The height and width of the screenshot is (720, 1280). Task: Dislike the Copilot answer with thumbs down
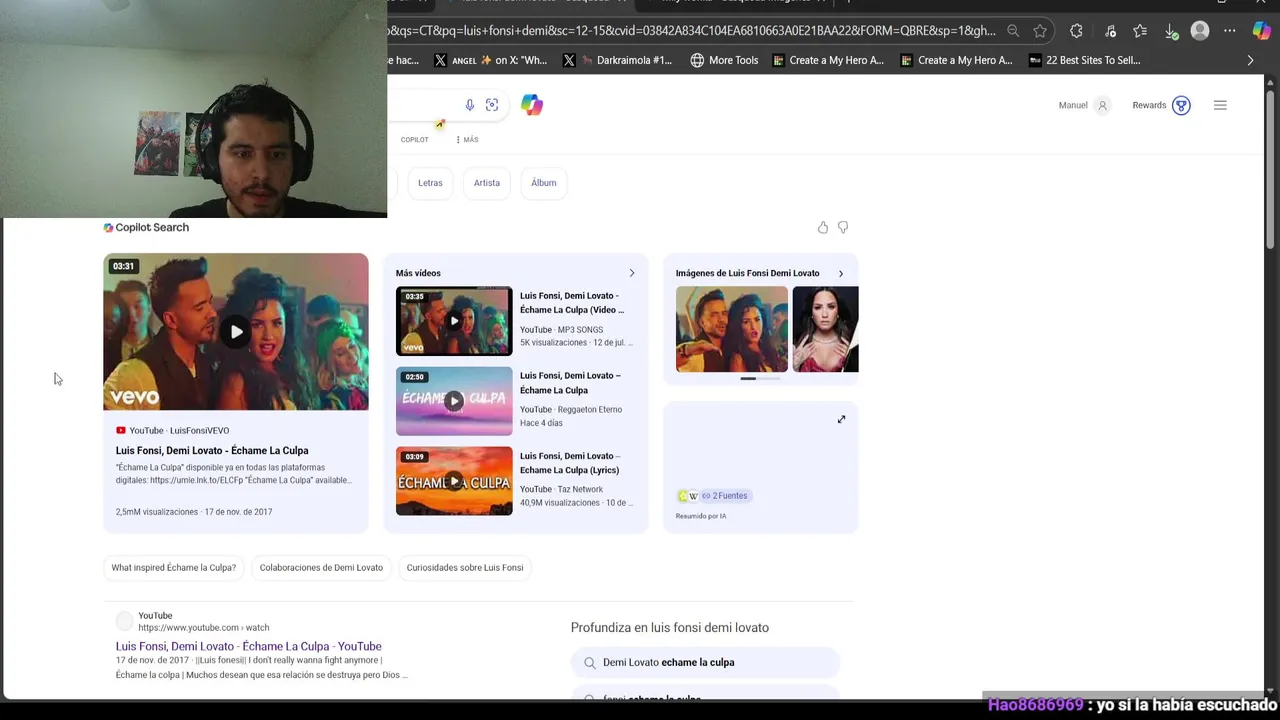click(x=843, y=228)
